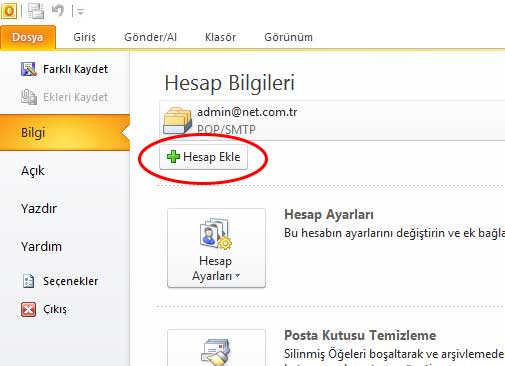Open the Customize Quick Access Toolbar dropdown
The height and width of the screenshot is (366, 505).
coord(80,12)
